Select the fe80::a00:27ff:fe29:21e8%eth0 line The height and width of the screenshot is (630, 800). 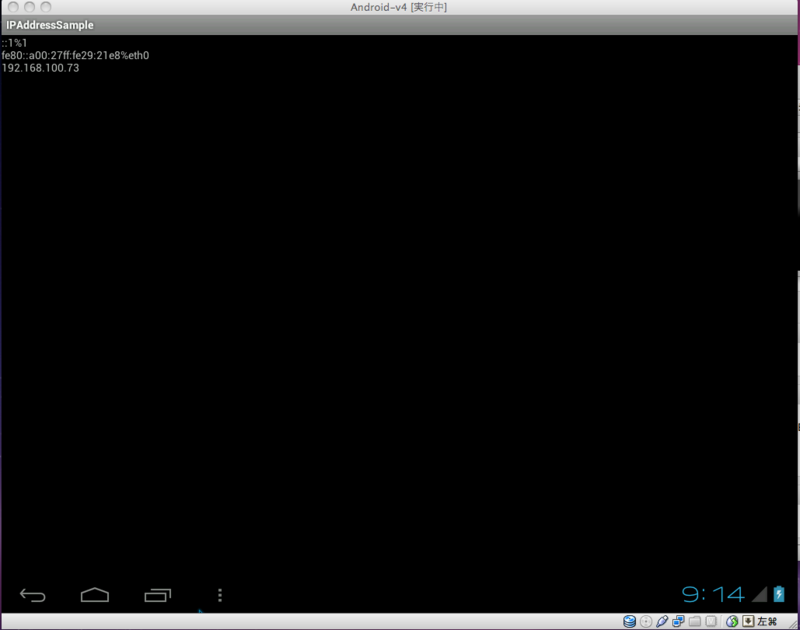(75, 55)
